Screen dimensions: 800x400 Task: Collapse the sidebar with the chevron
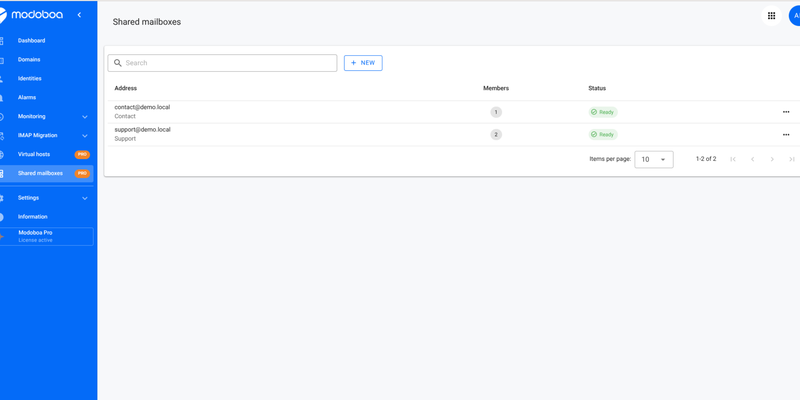pyautogui.click(x=79, y=15)
